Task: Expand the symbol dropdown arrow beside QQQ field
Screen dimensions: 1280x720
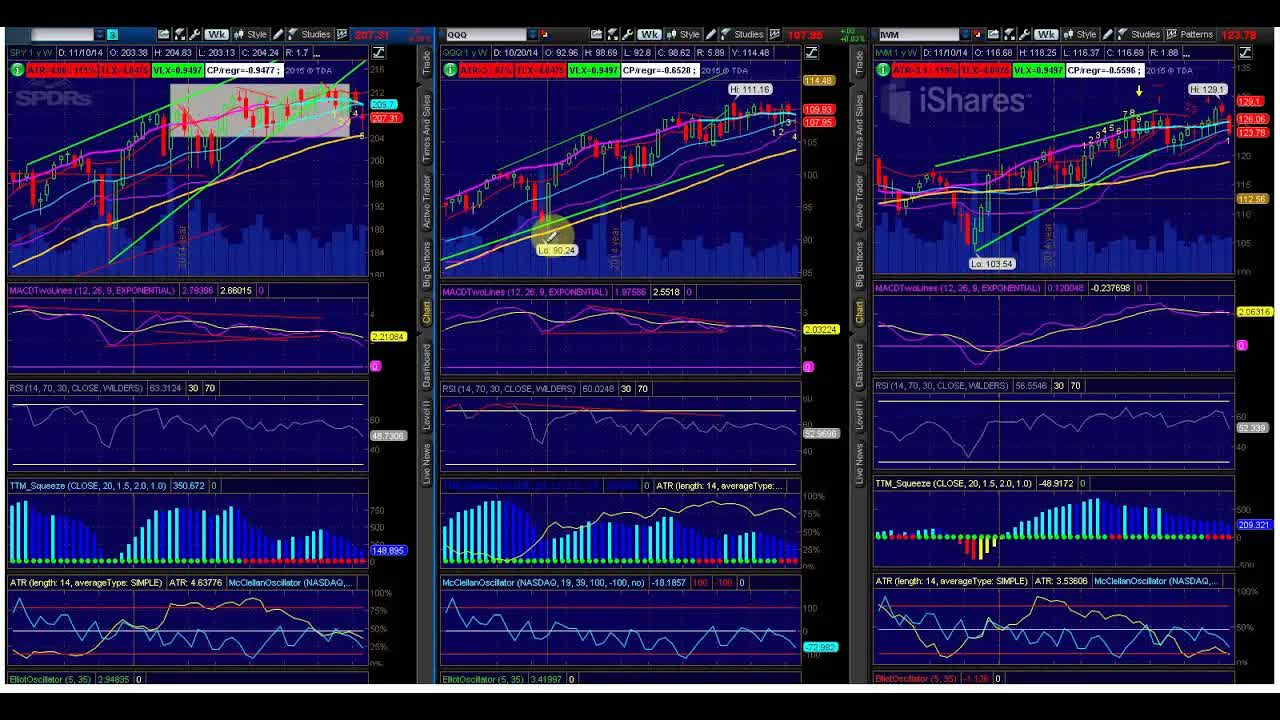Action: tap(532, 35)
